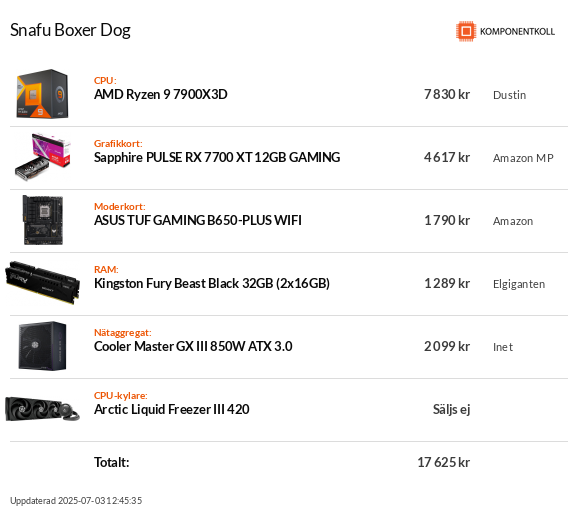Open the AMD Ryzen 9 box image
This screenshot has width=577, height=514.
point(42,94)
